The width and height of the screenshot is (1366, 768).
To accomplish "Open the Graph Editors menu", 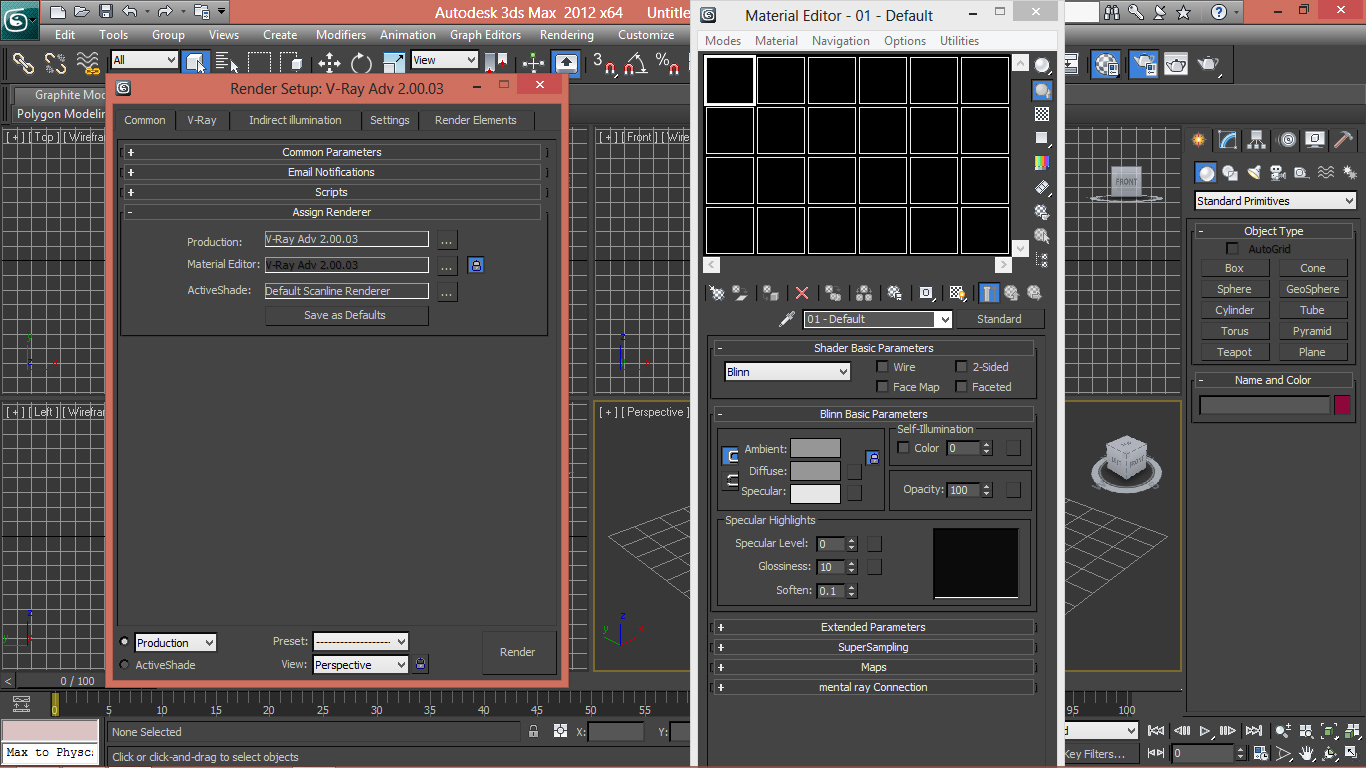I will tap(485, 35).
